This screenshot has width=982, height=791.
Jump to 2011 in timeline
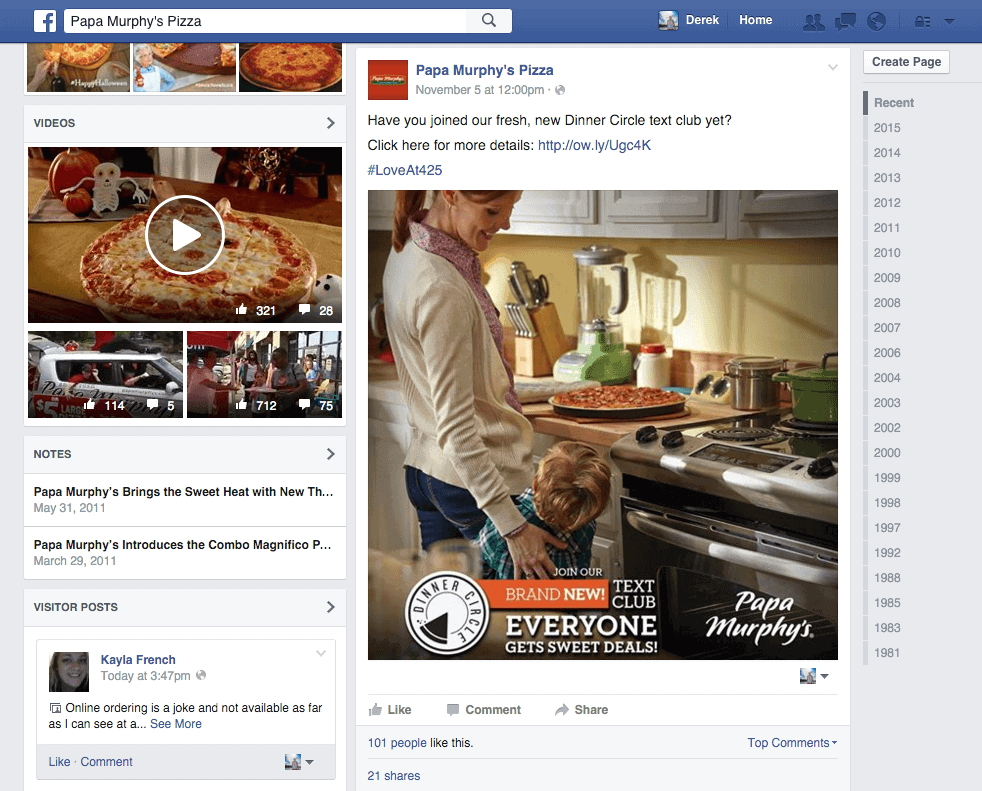887,228
